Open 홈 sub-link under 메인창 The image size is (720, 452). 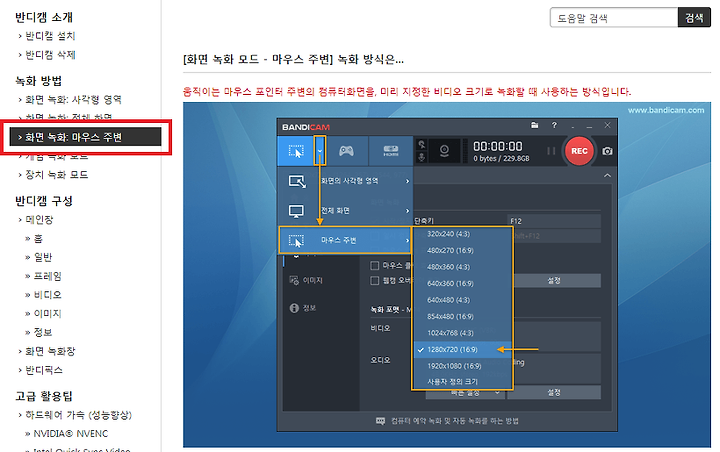38,238
